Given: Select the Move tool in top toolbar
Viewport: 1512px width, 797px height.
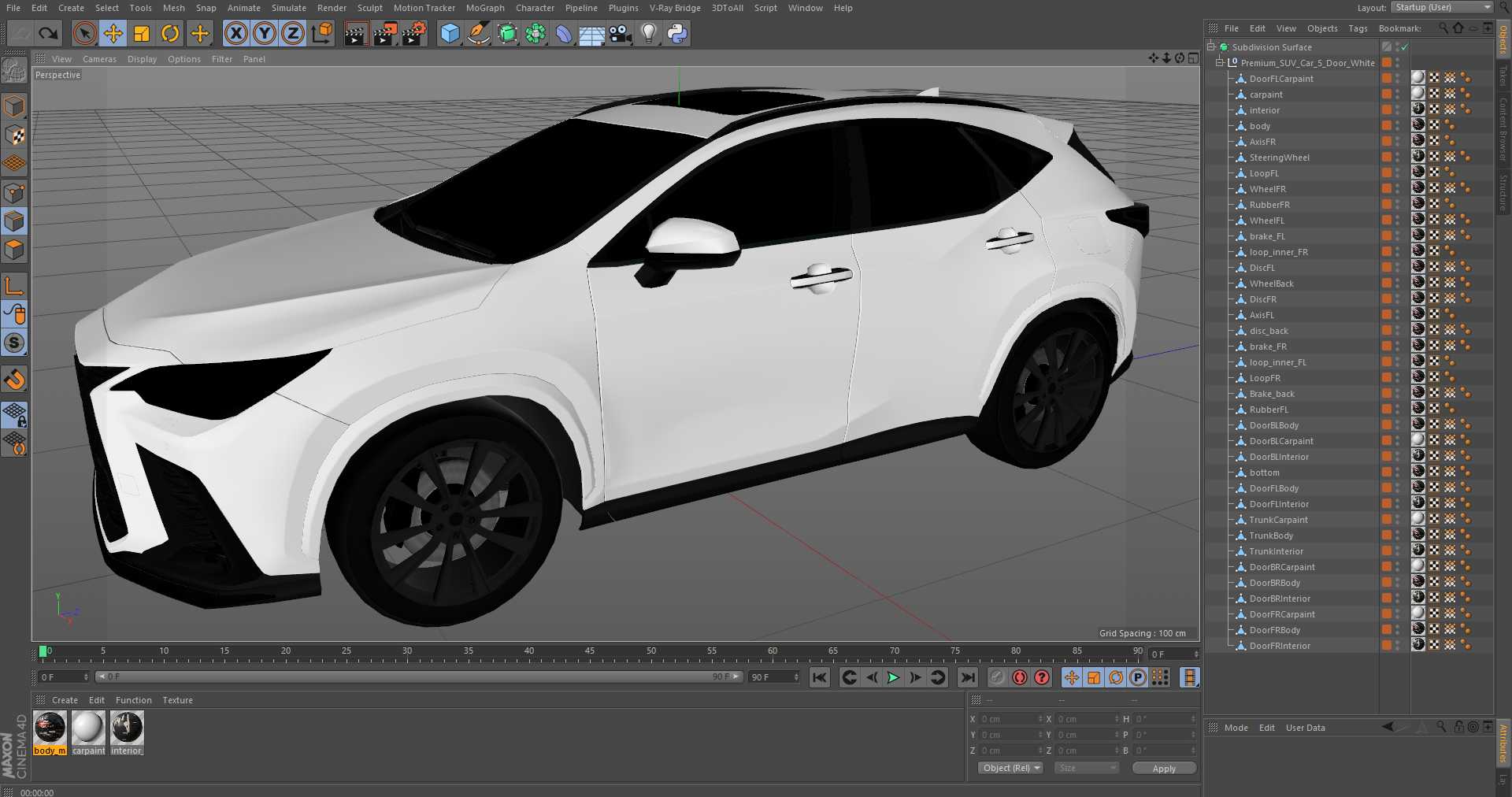Looking at the screenshot, I should [x=113, y=33].
